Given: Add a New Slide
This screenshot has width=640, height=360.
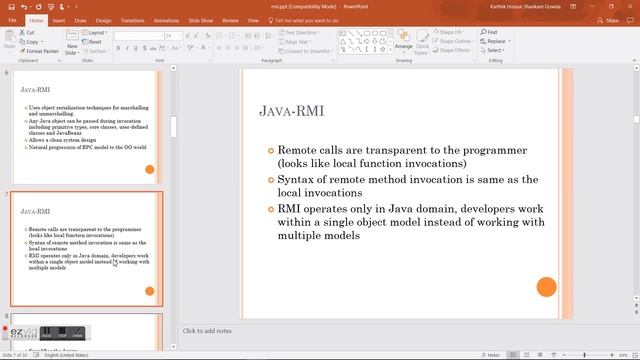Looking at the screenshot, I should [72, 43].
